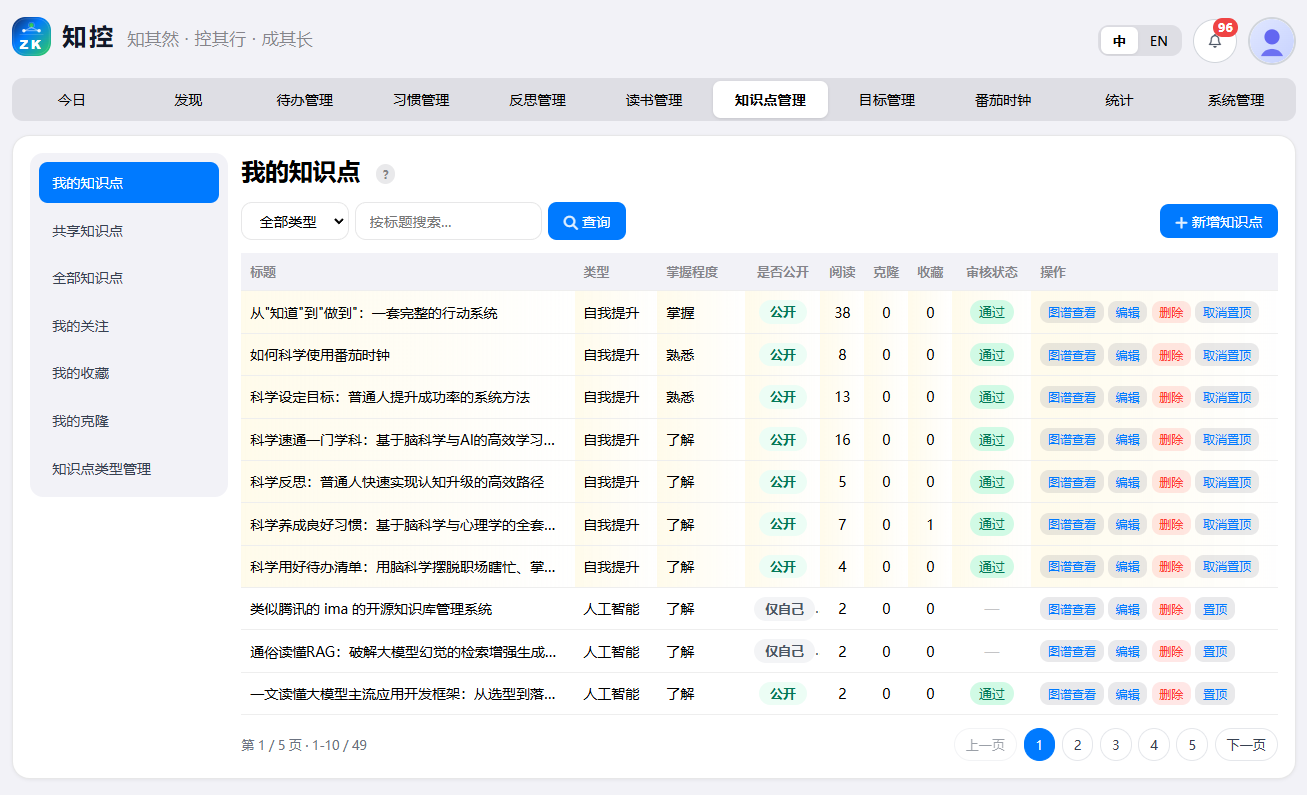Viewport: 1307px width, 795px height.
Task: Click 置顶 for 通俗读懂RAG row
Action: 1215,651
